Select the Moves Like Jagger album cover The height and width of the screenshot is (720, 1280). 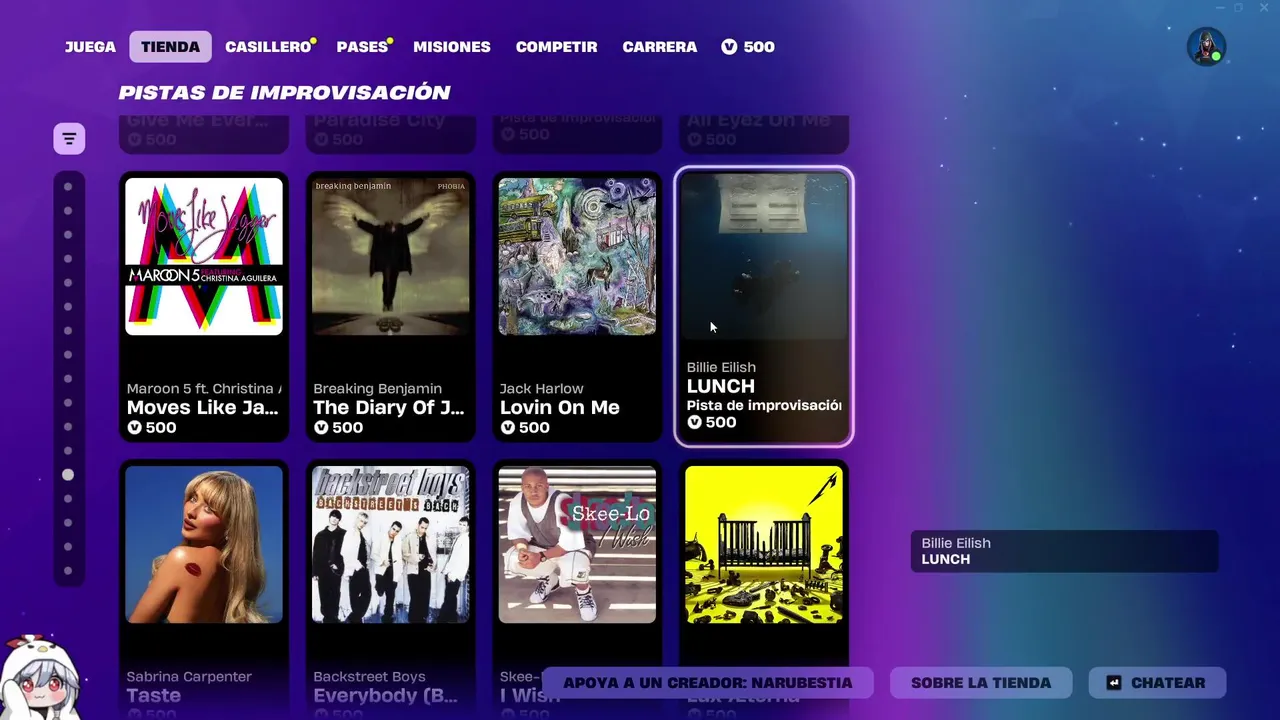(x=204, y=257)
